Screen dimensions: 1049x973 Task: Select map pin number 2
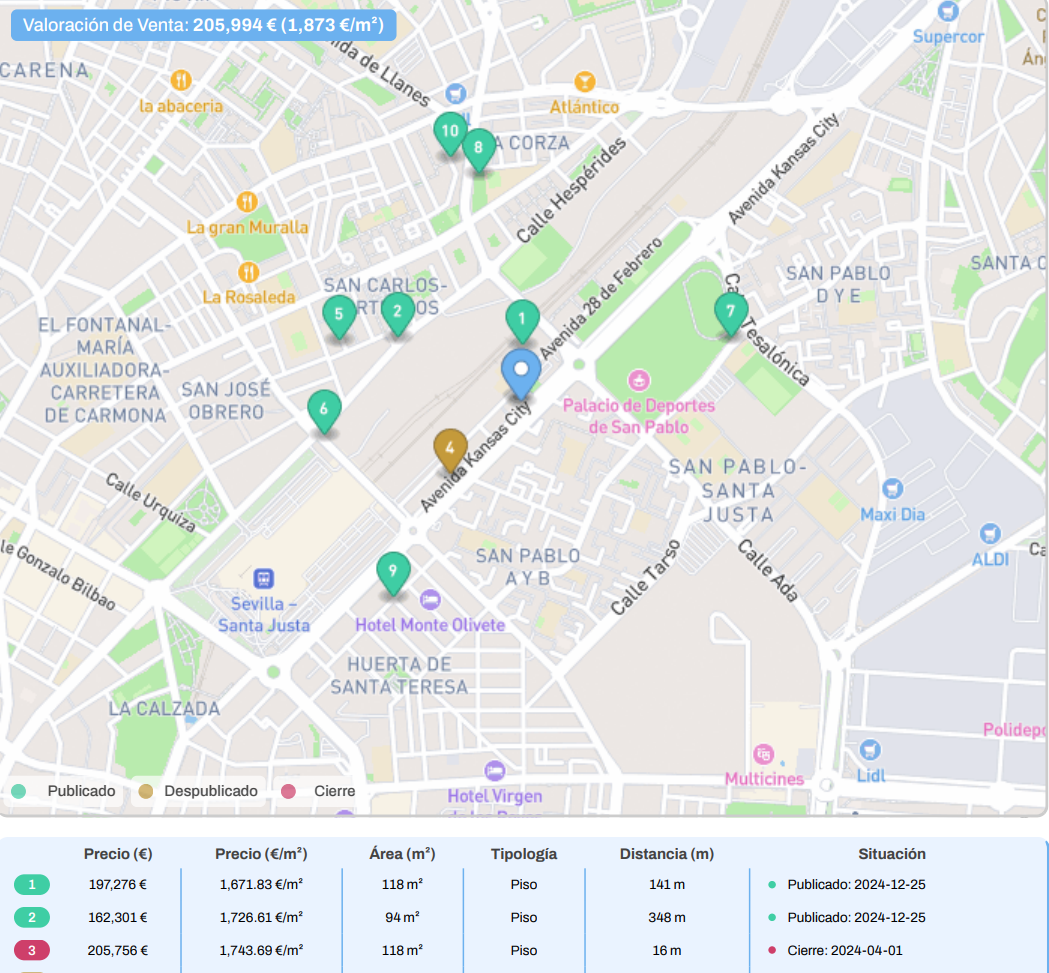(x=398, y=311)
